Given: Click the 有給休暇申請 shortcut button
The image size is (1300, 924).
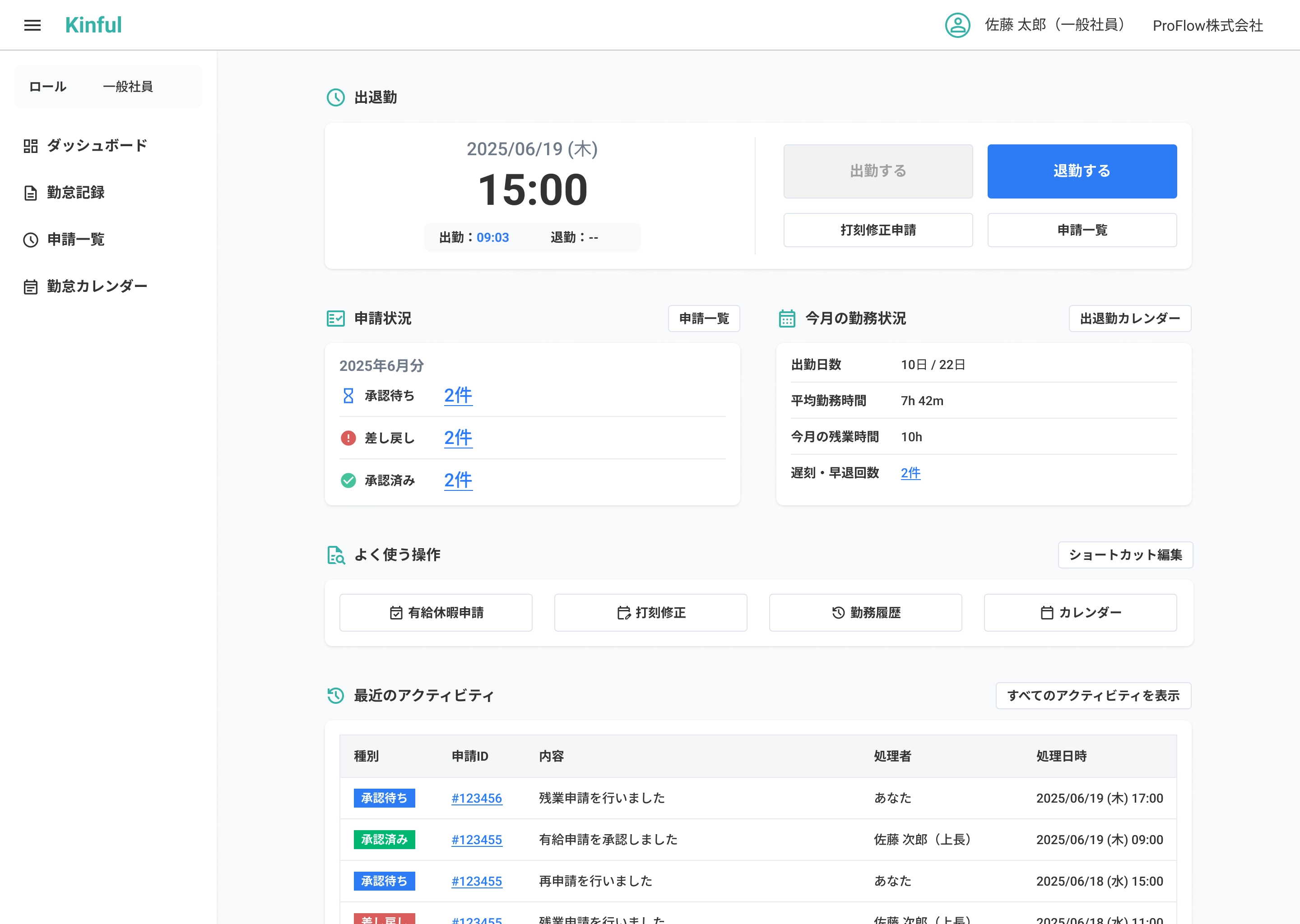Looking at the screenshot, I should [x=436, y=613].
